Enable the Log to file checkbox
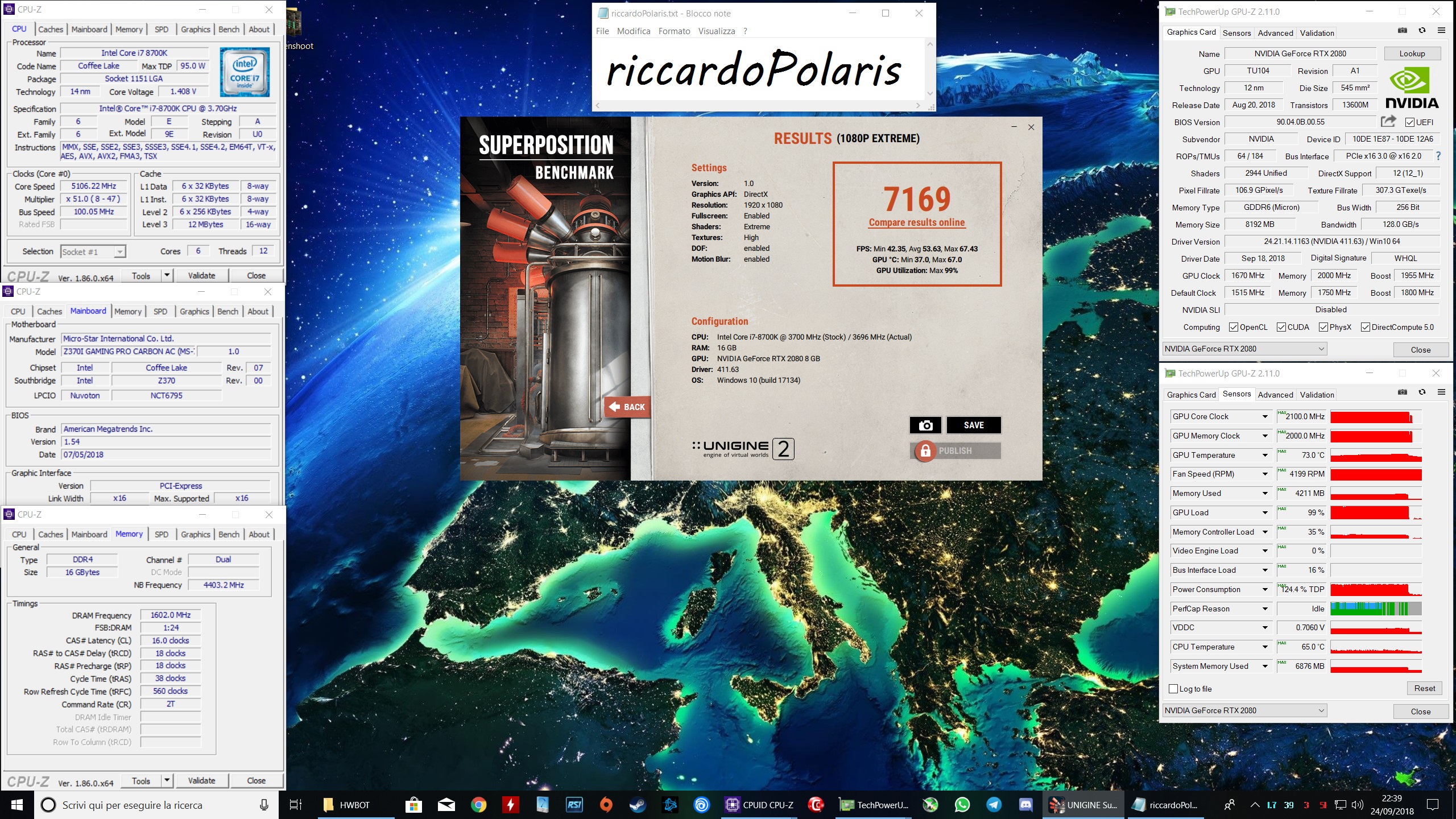The width and height of the screenshot is (1456, 819). click(1173, 689)
